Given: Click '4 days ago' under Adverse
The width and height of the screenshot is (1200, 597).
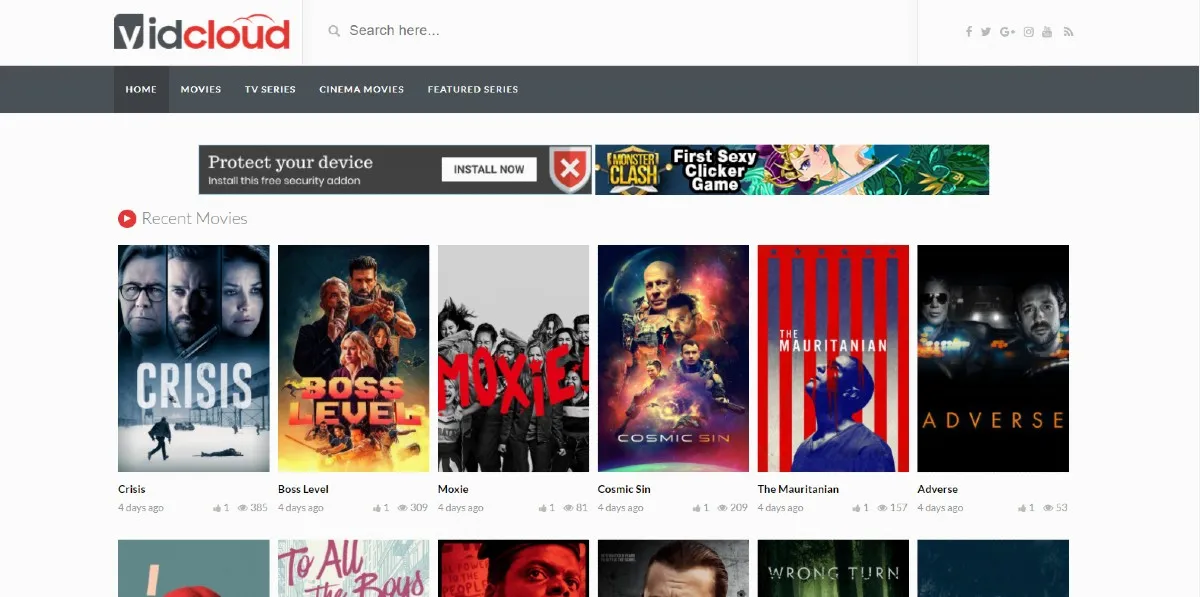Looking at the screenshot, I should (940, 508).
